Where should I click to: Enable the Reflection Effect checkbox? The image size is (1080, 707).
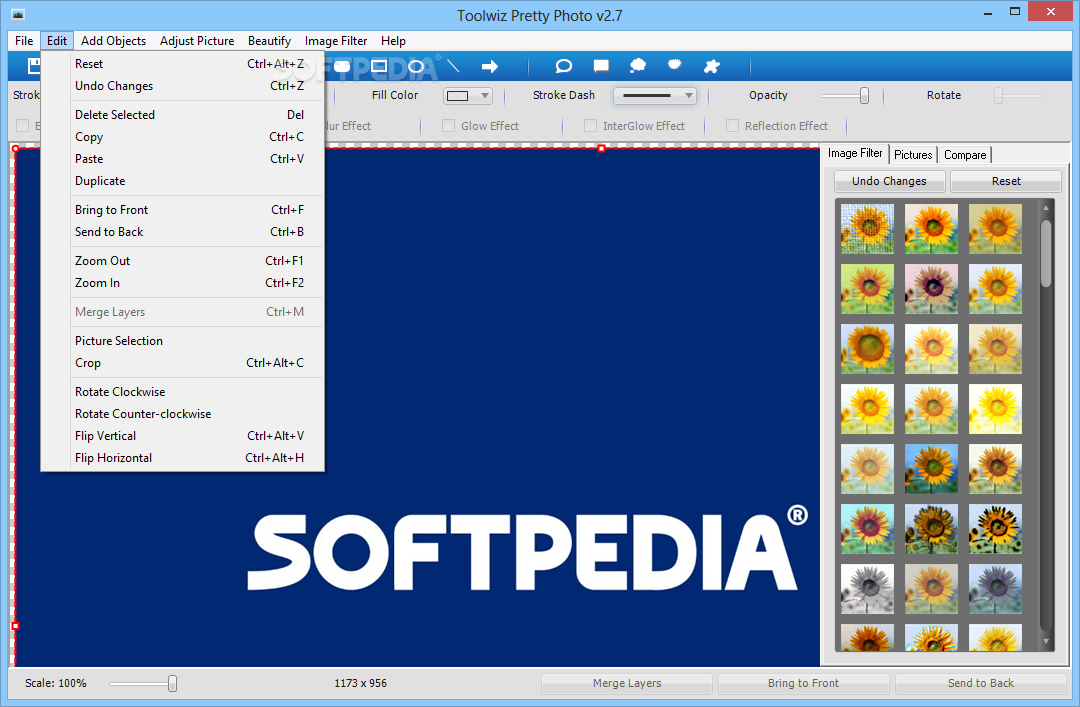point(732,125)
